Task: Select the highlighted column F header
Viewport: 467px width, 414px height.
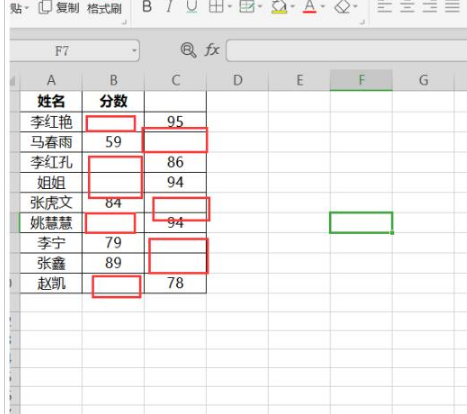Action: (361, 80)
